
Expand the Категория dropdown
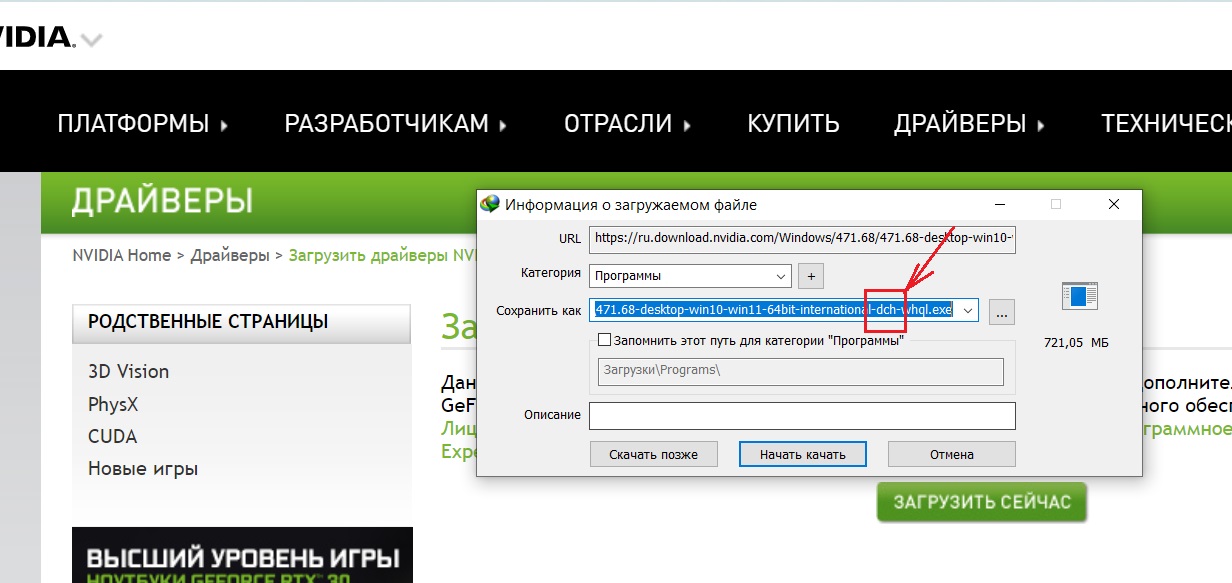781,275
